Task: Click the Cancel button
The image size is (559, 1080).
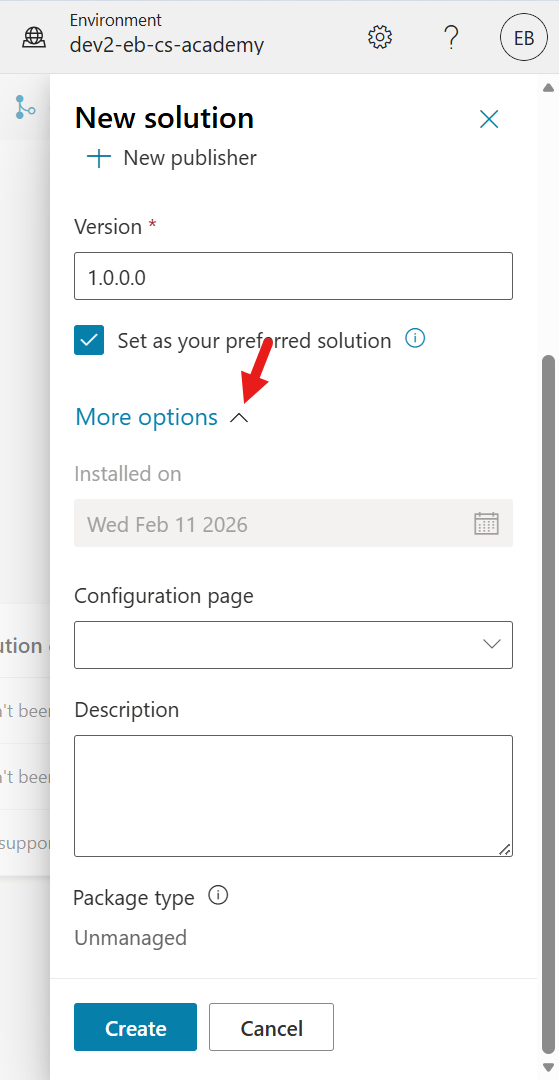Action: pos(271,1027)
